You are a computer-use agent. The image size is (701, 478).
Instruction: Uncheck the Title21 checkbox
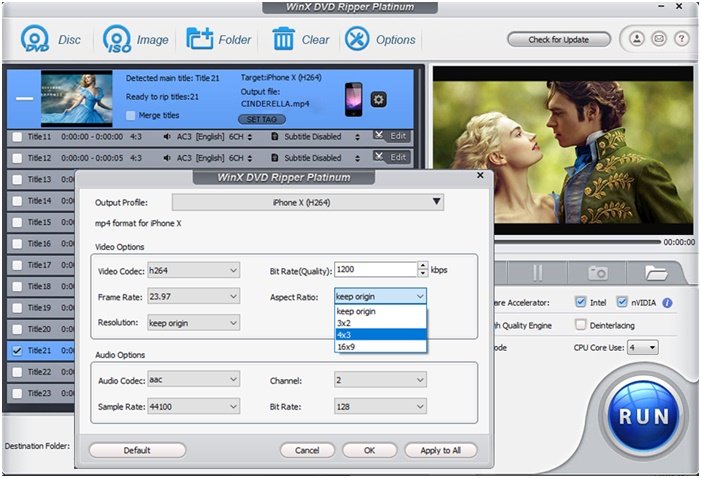(x=17, y=351)
